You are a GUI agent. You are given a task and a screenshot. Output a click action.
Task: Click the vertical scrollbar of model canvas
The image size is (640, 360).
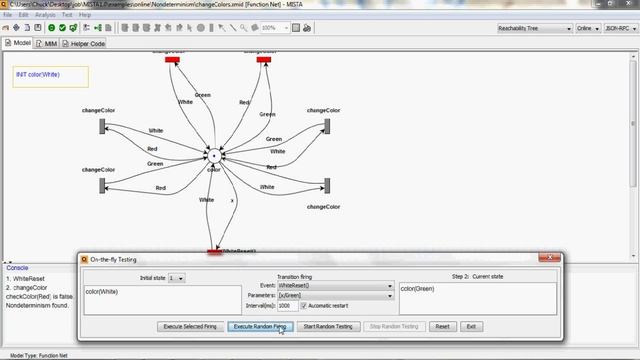pos(633,155)
